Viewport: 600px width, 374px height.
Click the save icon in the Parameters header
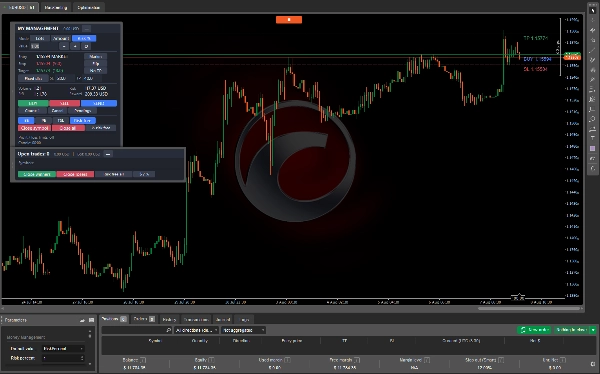click(91, 320)
